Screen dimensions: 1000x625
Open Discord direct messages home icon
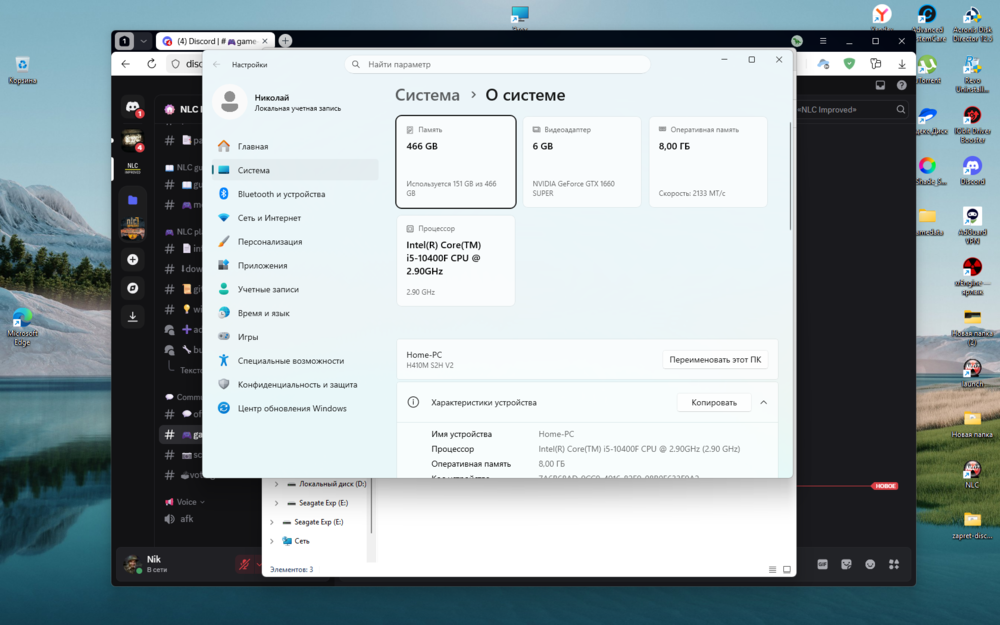(133, 107)
